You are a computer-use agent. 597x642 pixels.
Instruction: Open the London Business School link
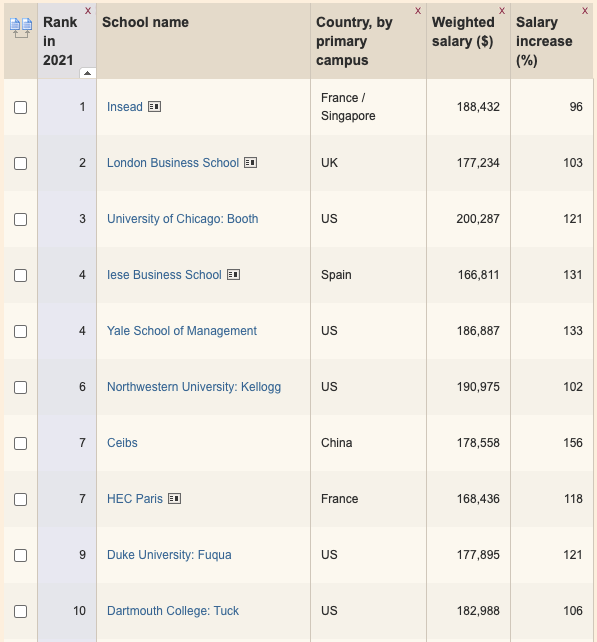(x=173, y=163)
